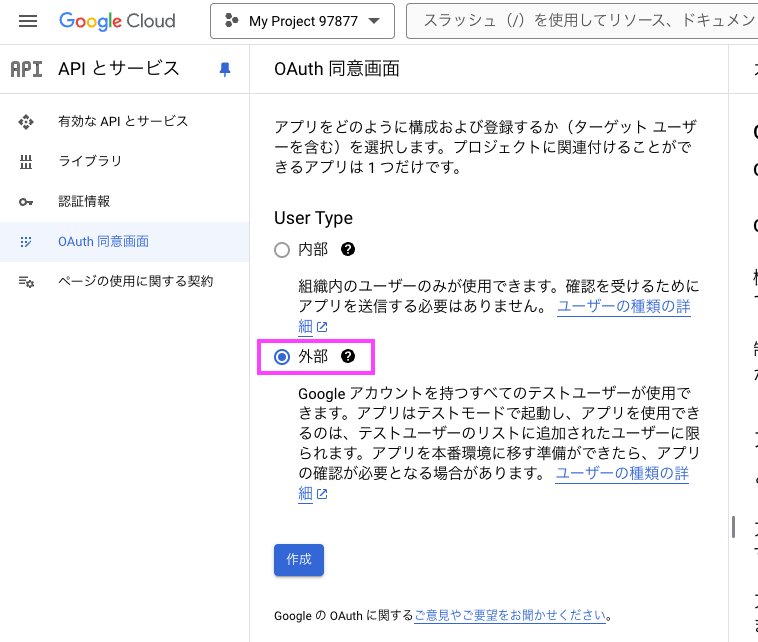
Task: Open the hamburger navigation menu
Action: click(28, 21)
